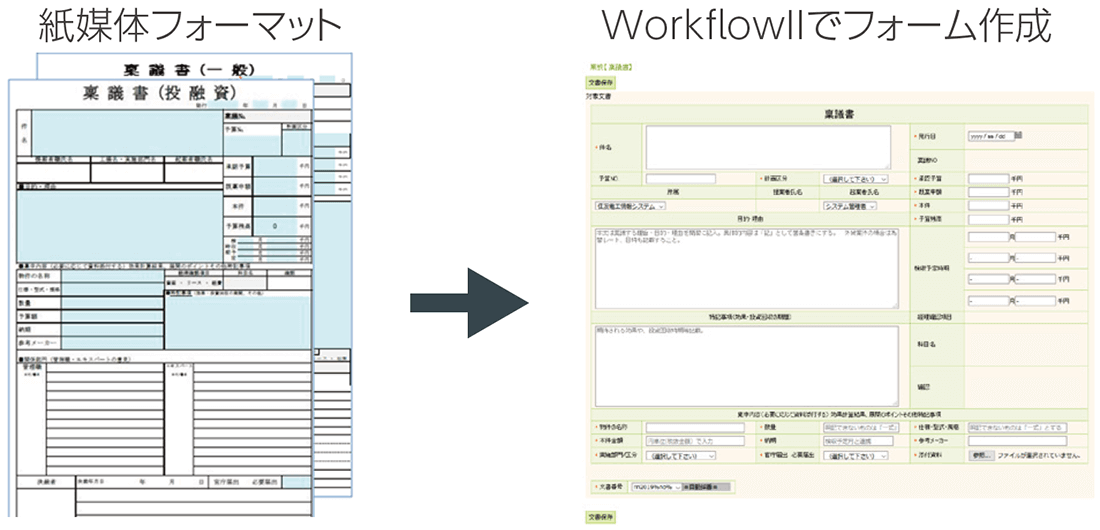Click the 予算NO input field
The width and height of the screenshot is (1100, 530).
point(680,179)
